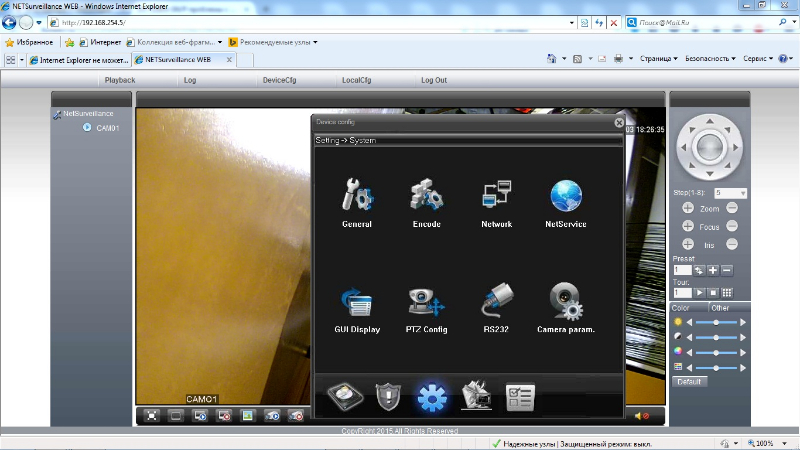Select CAM01 in the device tree
The width and height of the screenshot is (800, 450).
coord(107,128)
